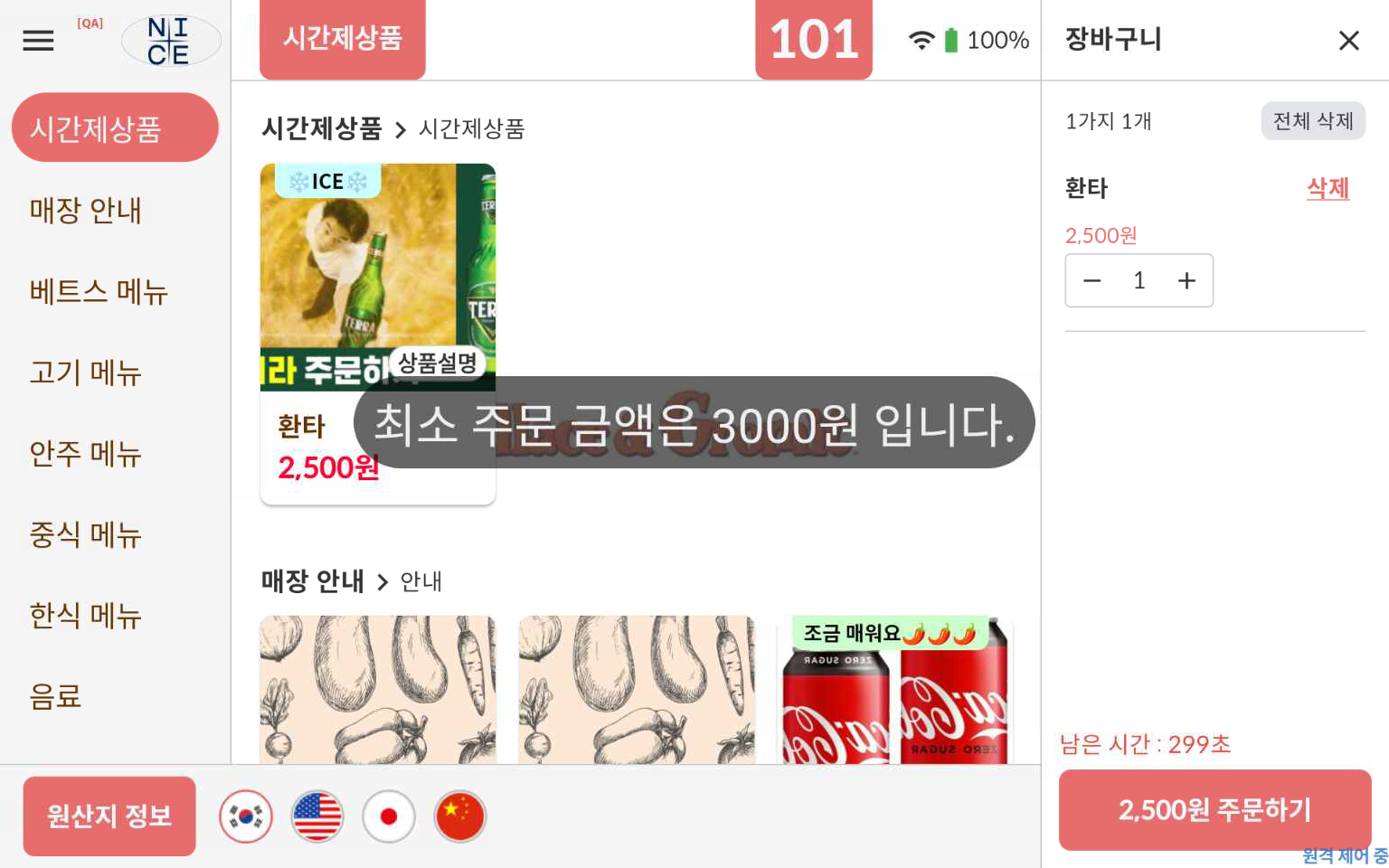1389x868 pixels.
Task: Click the 전체 삭제 button
Action: (1313, 121)
